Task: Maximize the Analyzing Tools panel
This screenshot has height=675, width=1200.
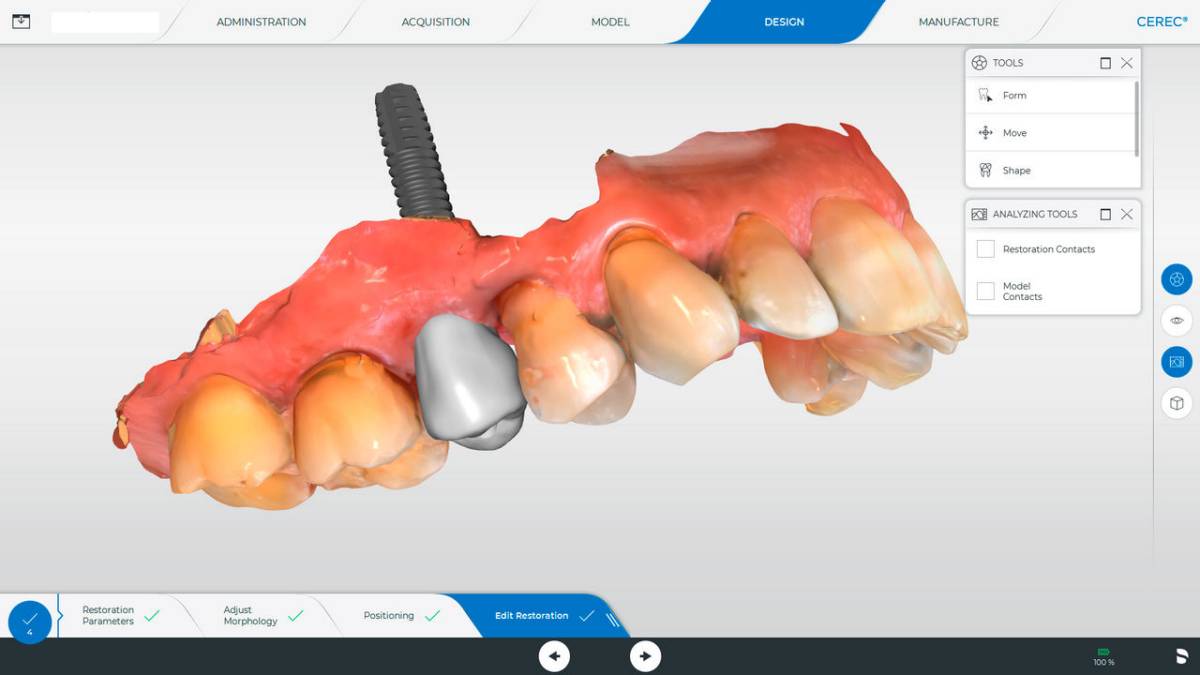Action: [x=1105, y=214]
